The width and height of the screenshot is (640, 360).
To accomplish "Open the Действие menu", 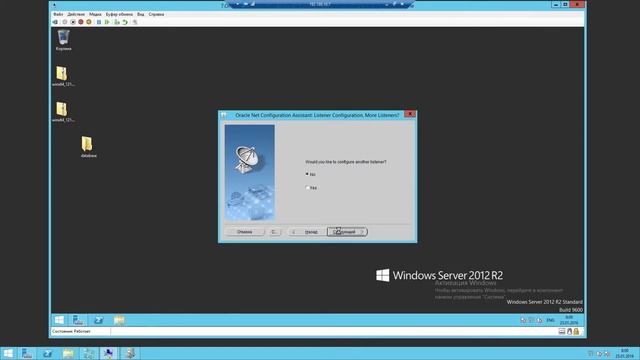I will pyautogui.click(x=76, y=14).
